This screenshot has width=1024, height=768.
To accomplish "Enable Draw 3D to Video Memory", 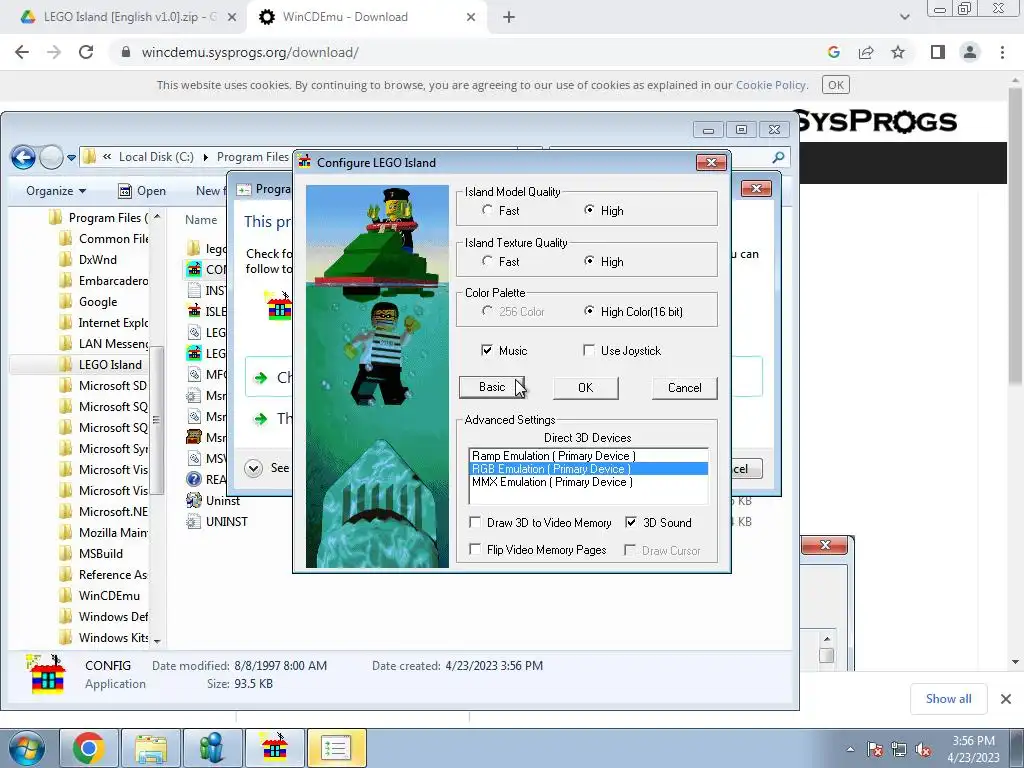I will pos(475,522).
